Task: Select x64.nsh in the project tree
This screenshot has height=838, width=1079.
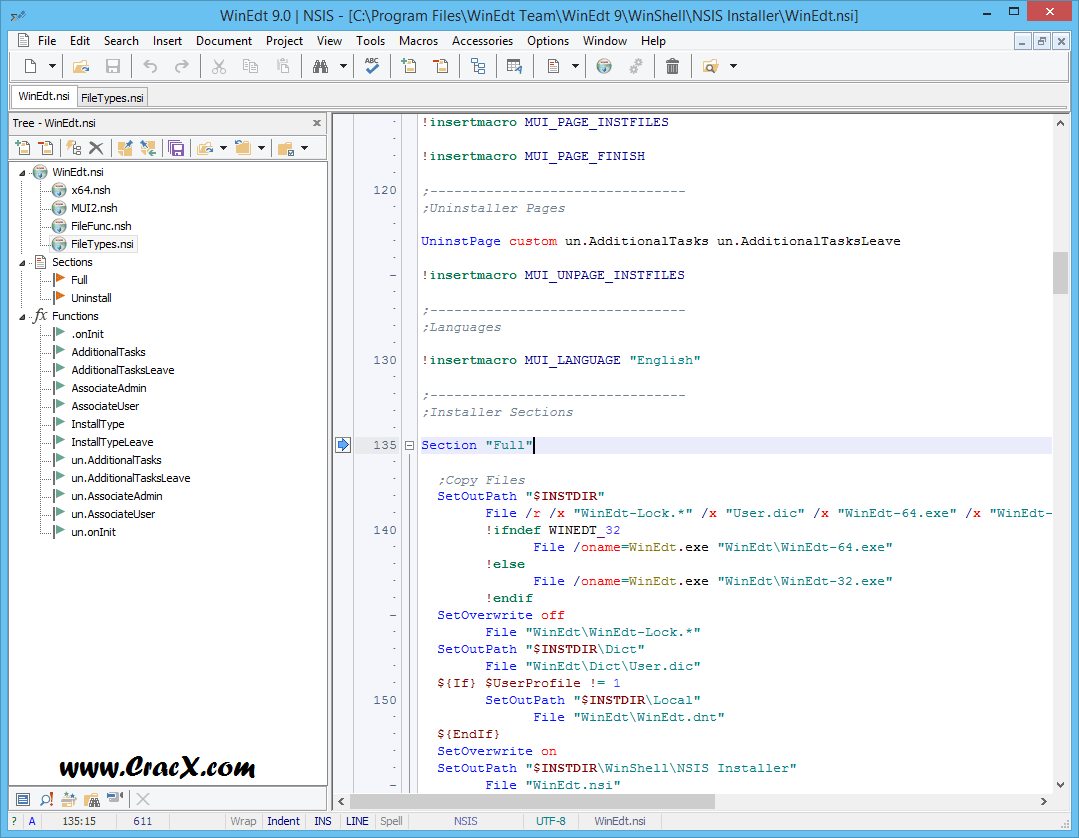Action: click(x=91, y=191)
